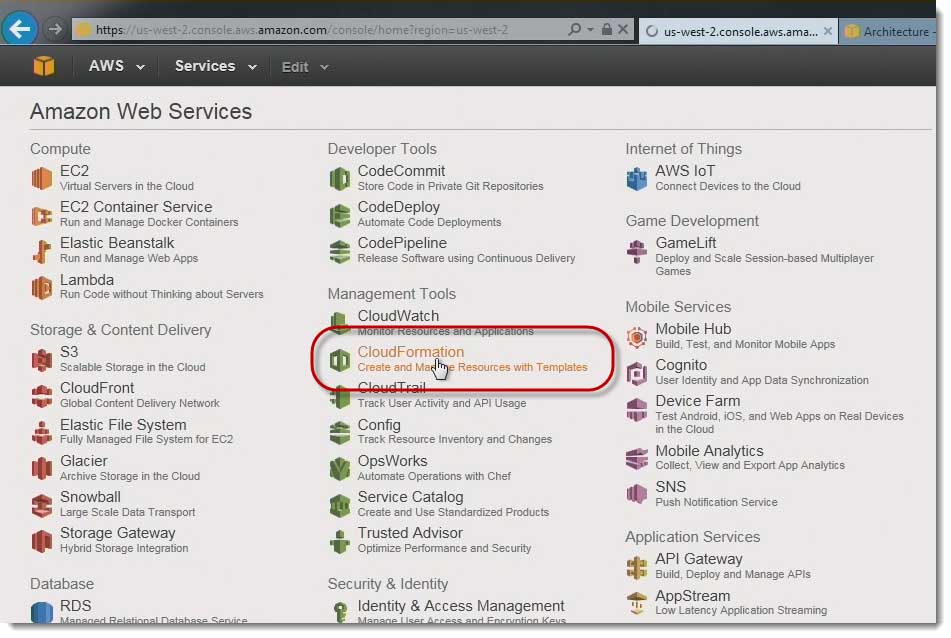Expand the AWS dropdown menu
951x638 pixels.
click(116, 66)
